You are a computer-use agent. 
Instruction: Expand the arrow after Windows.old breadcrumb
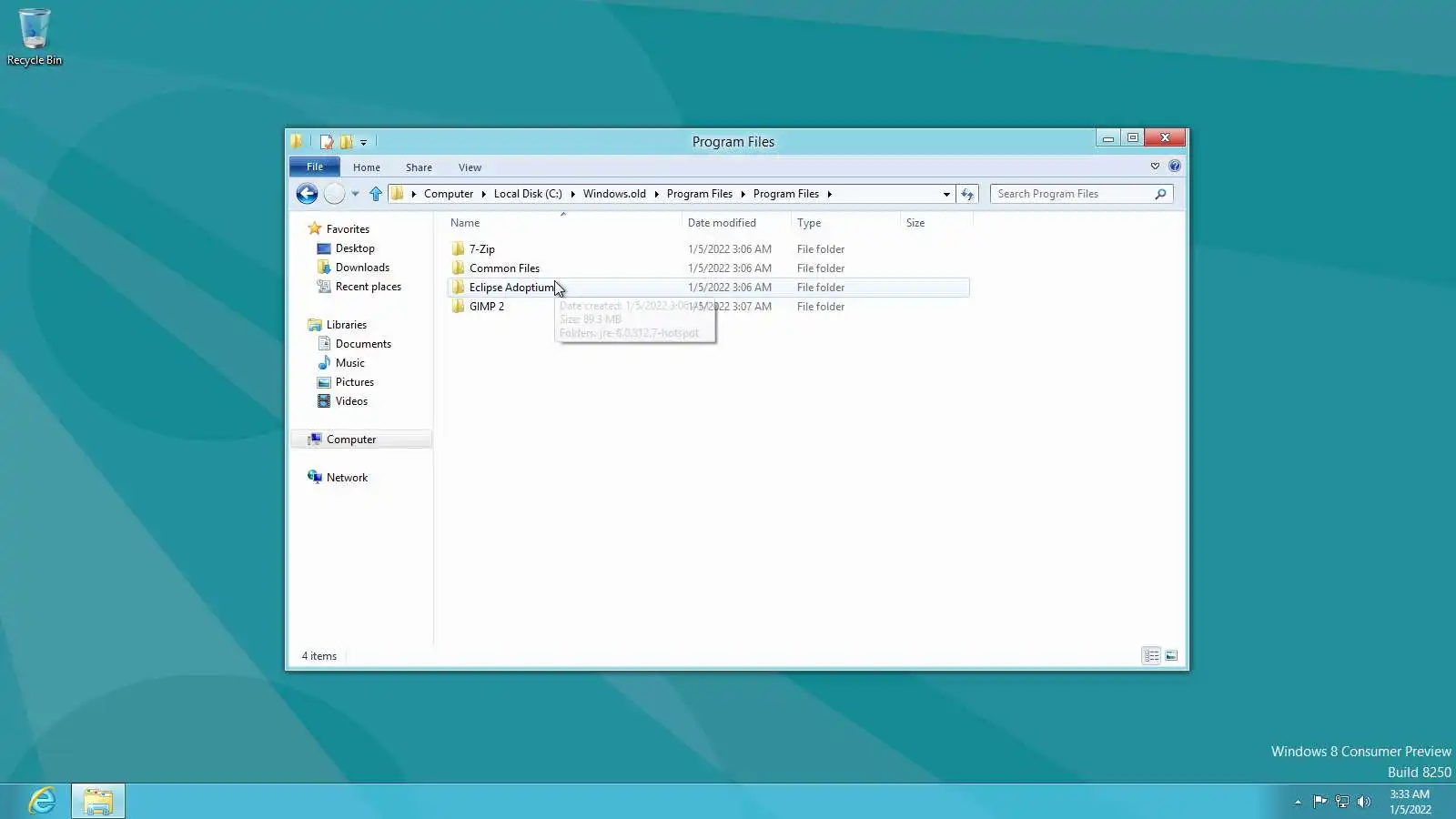pos(656,194)
